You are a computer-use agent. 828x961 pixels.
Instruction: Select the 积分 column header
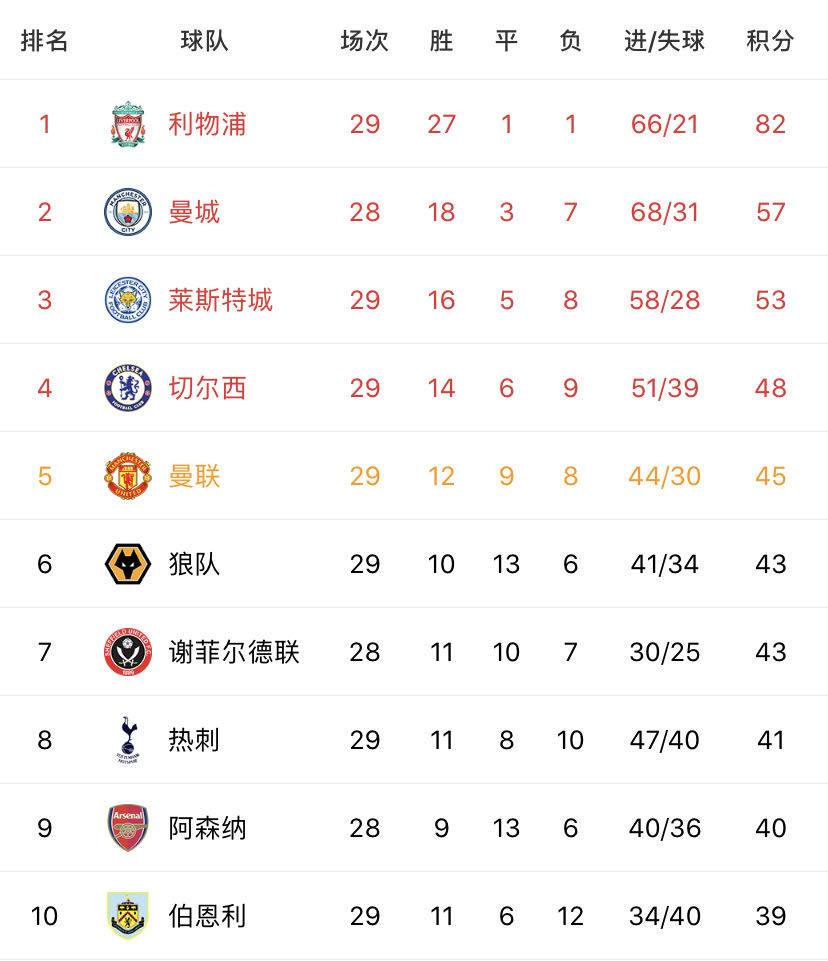[x=770, y=41]
